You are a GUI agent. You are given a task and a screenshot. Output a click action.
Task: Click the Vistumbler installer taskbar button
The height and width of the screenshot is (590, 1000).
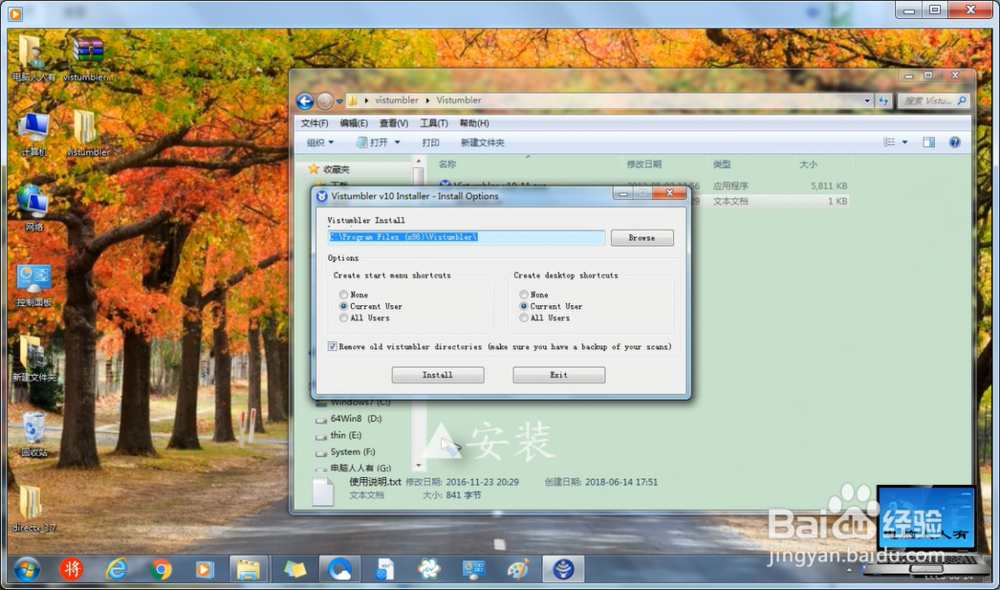click(562, 569)
